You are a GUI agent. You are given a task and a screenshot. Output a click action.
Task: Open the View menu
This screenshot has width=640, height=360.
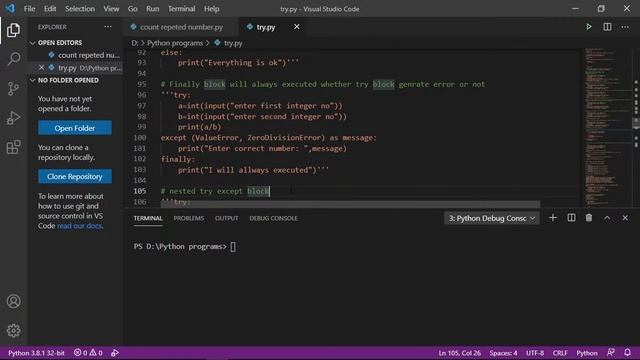(x=111, y=9)
